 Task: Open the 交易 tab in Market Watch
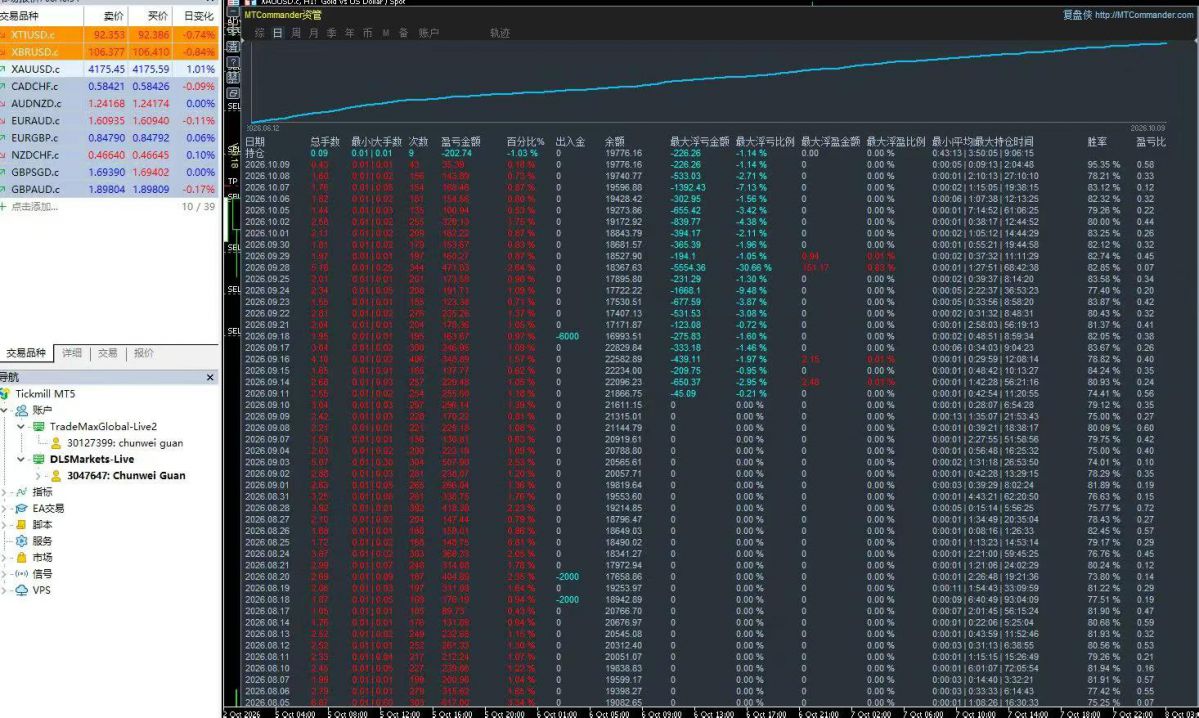tap(108, 353)
